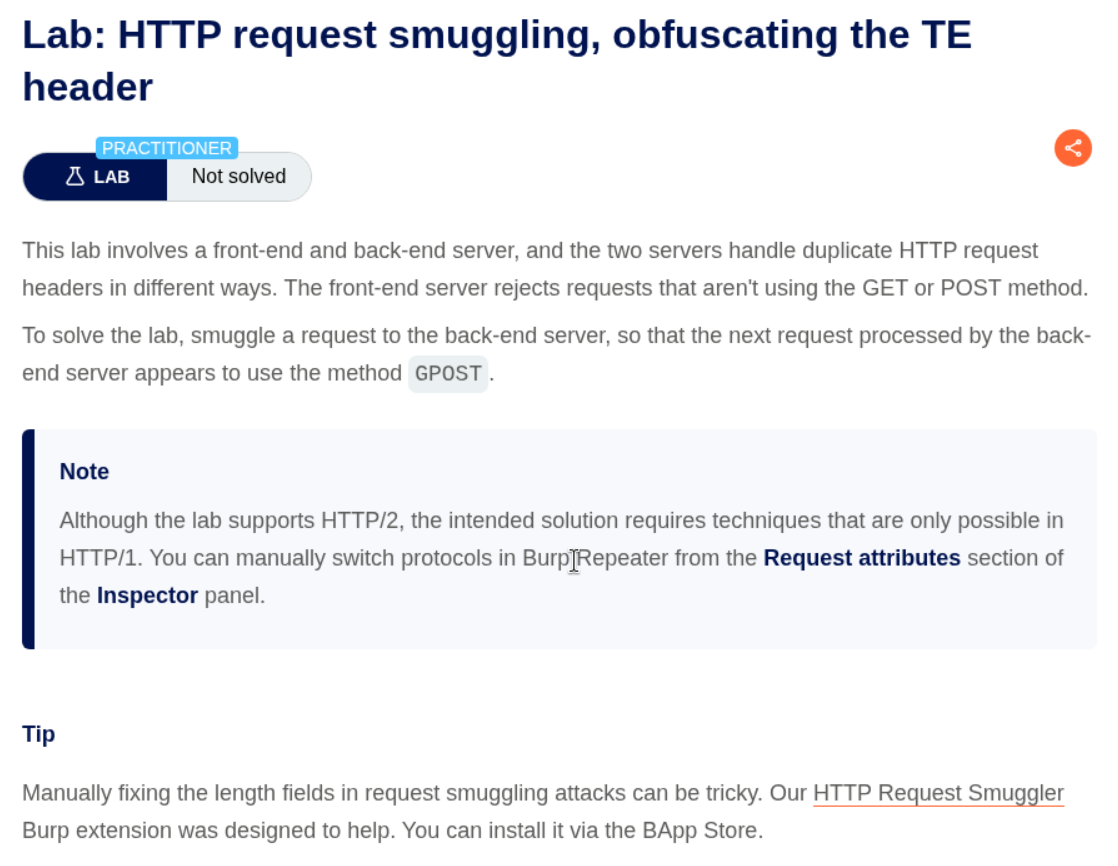Viewport: 1118px width, 866px height.
Task: Click the 'Tip' heading
Action: point(39,734)
